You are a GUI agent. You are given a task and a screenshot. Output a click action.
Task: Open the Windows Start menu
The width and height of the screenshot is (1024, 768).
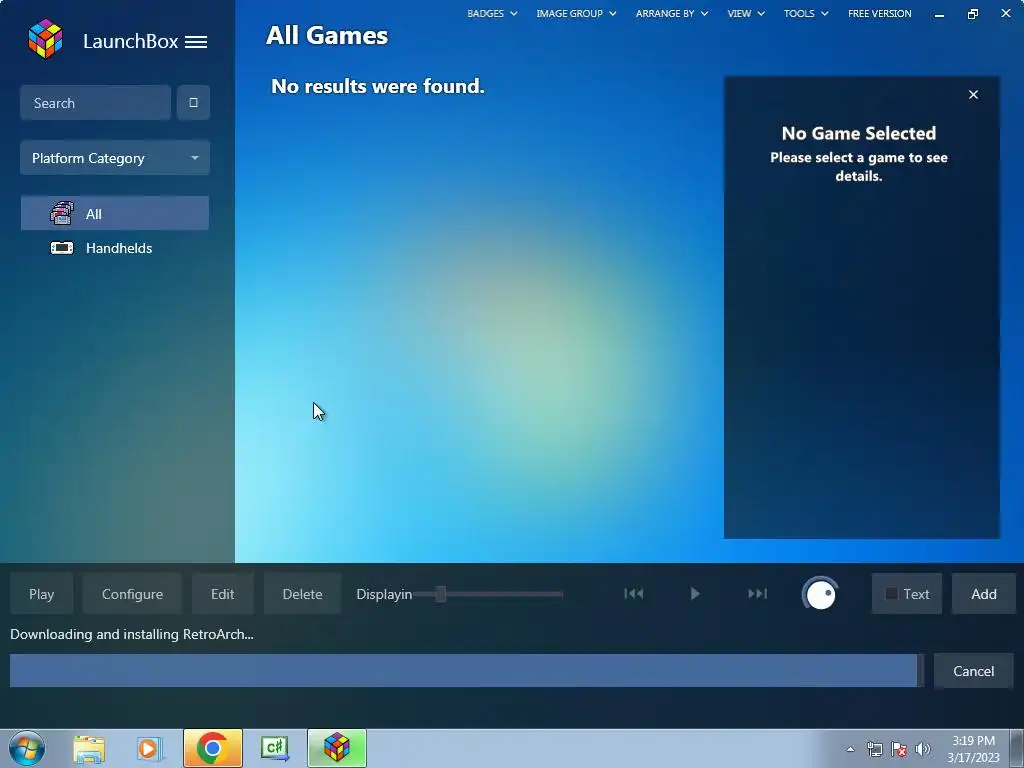(27, 748)
